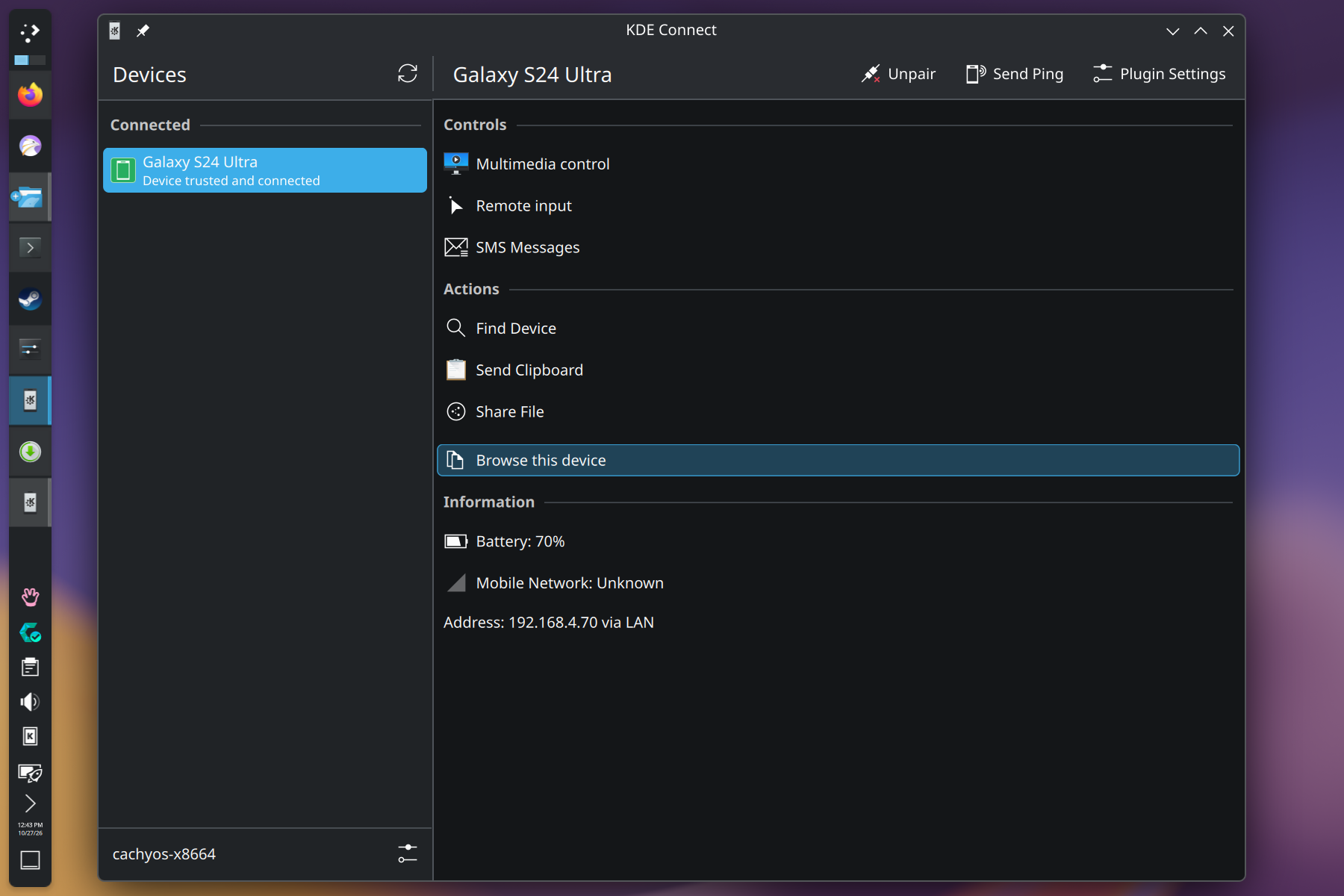Click active KDE Connect task in panel
Image resolution: width=1344 pixels, height=896 pixels.
click(30, 401)
